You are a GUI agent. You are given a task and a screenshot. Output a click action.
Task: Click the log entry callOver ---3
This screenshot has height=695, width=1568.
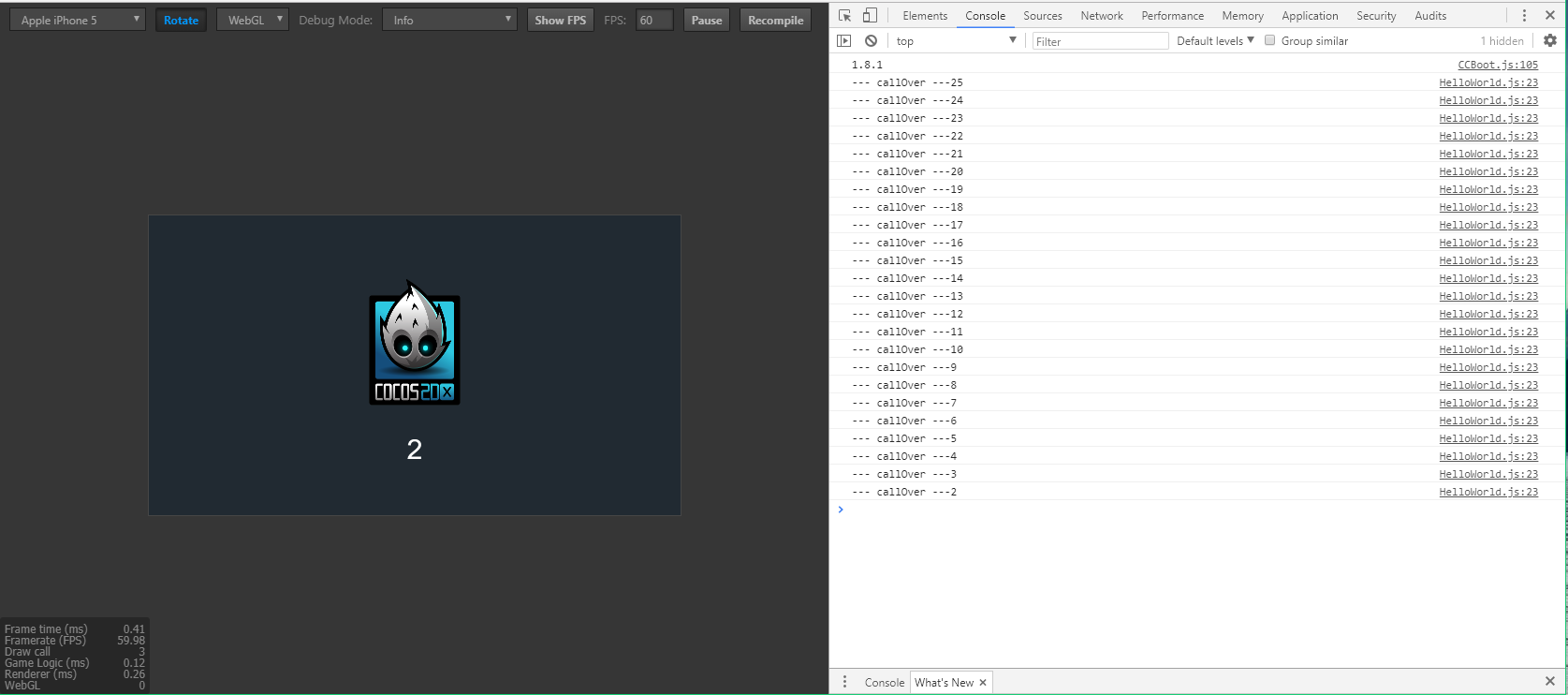coord(904,474)
